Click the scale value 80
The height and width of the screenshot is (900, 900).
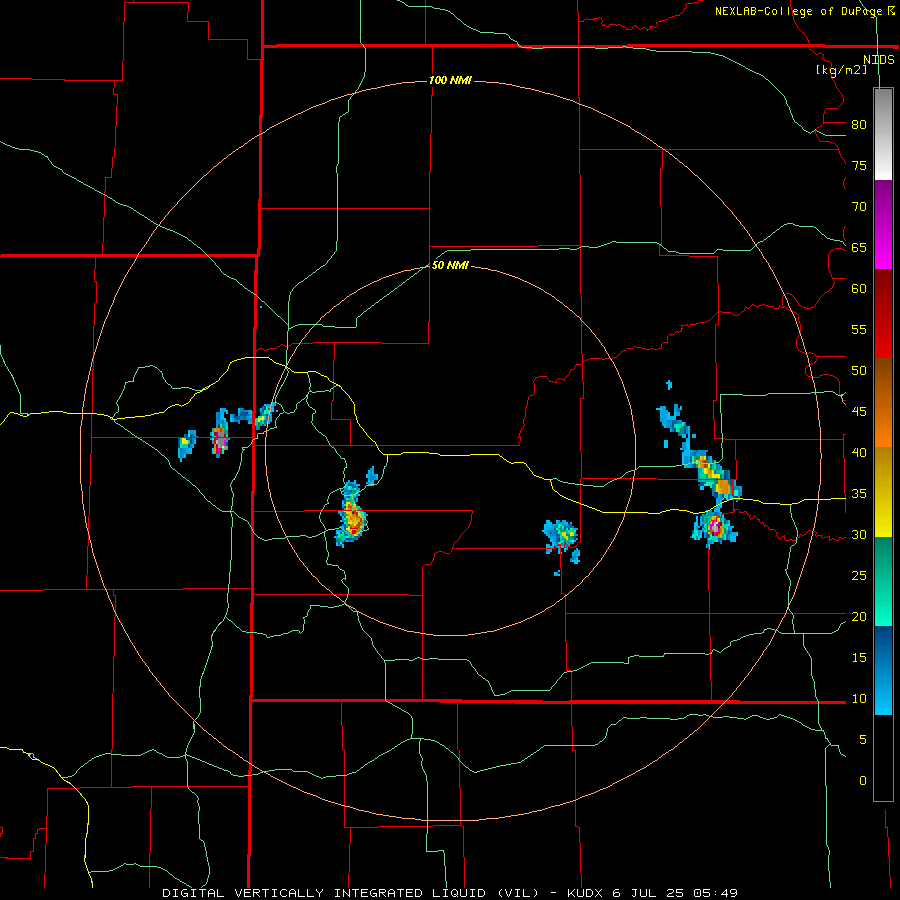click(859, 125)
